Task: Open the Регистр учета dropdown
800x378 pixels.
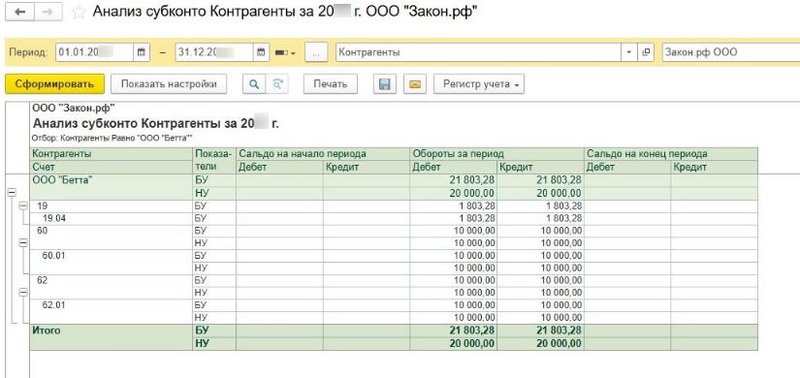Action: click(x=479, y=84)
